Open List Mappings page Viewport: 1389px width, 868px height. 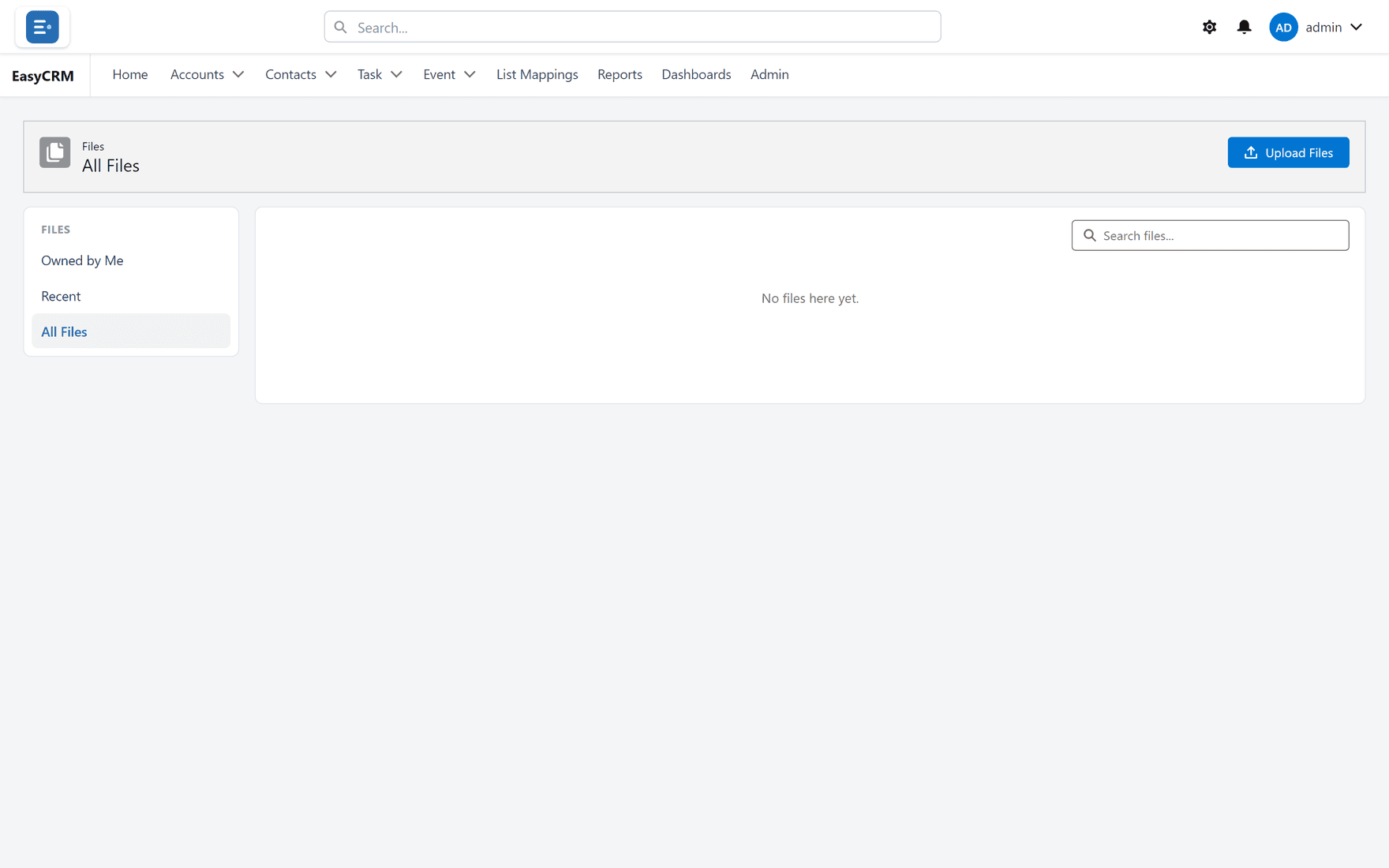tap(537, 74)
